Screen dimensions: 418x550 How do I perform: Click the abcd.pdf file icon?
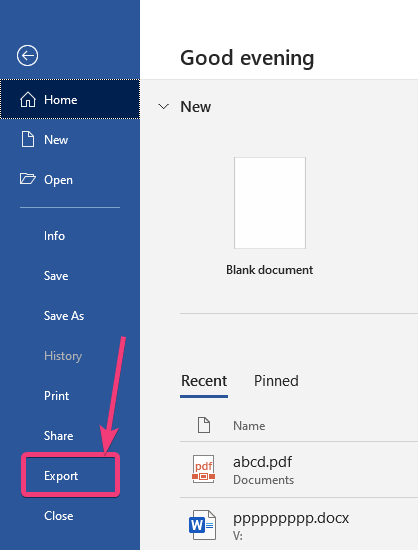coord(203,469)
